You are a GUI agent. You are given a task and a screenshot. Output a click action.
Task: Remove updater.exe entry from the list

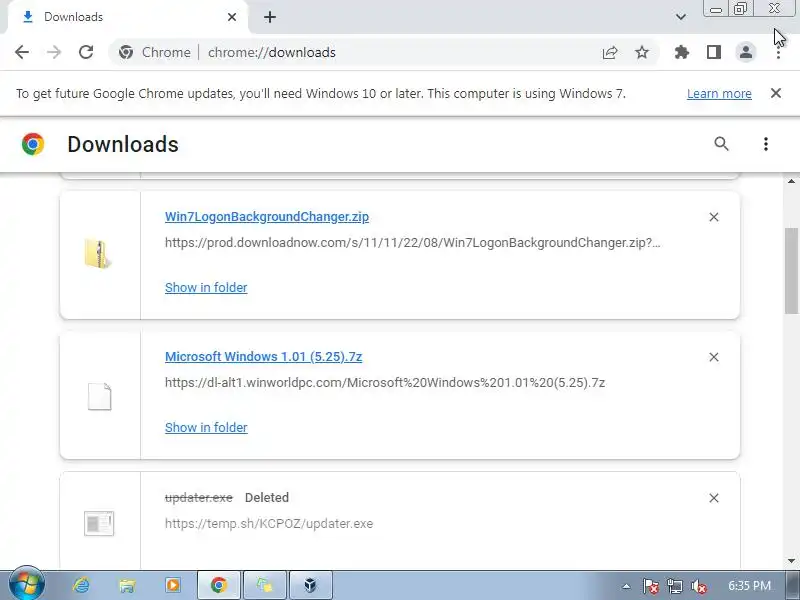click(714, 498)
